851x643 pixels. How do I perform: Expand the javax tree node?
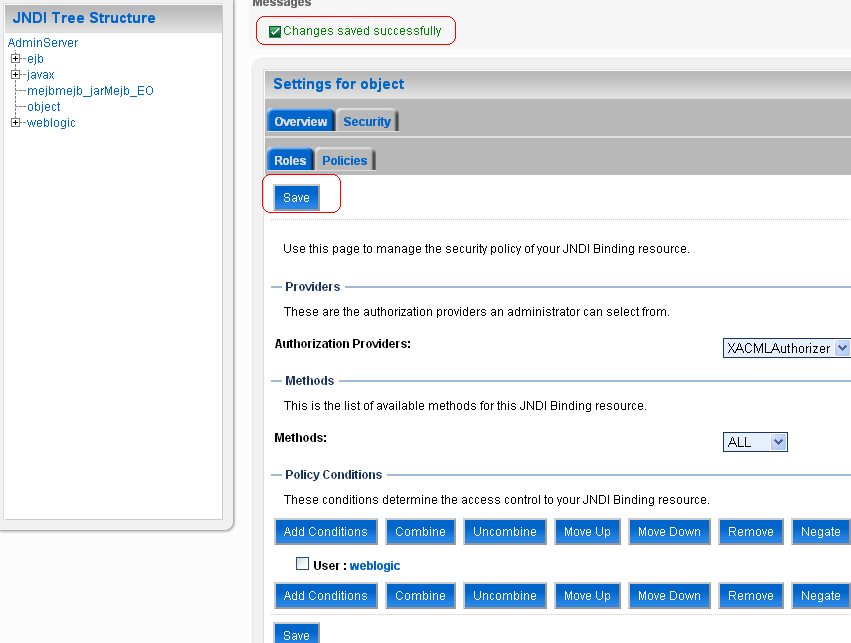15,75
